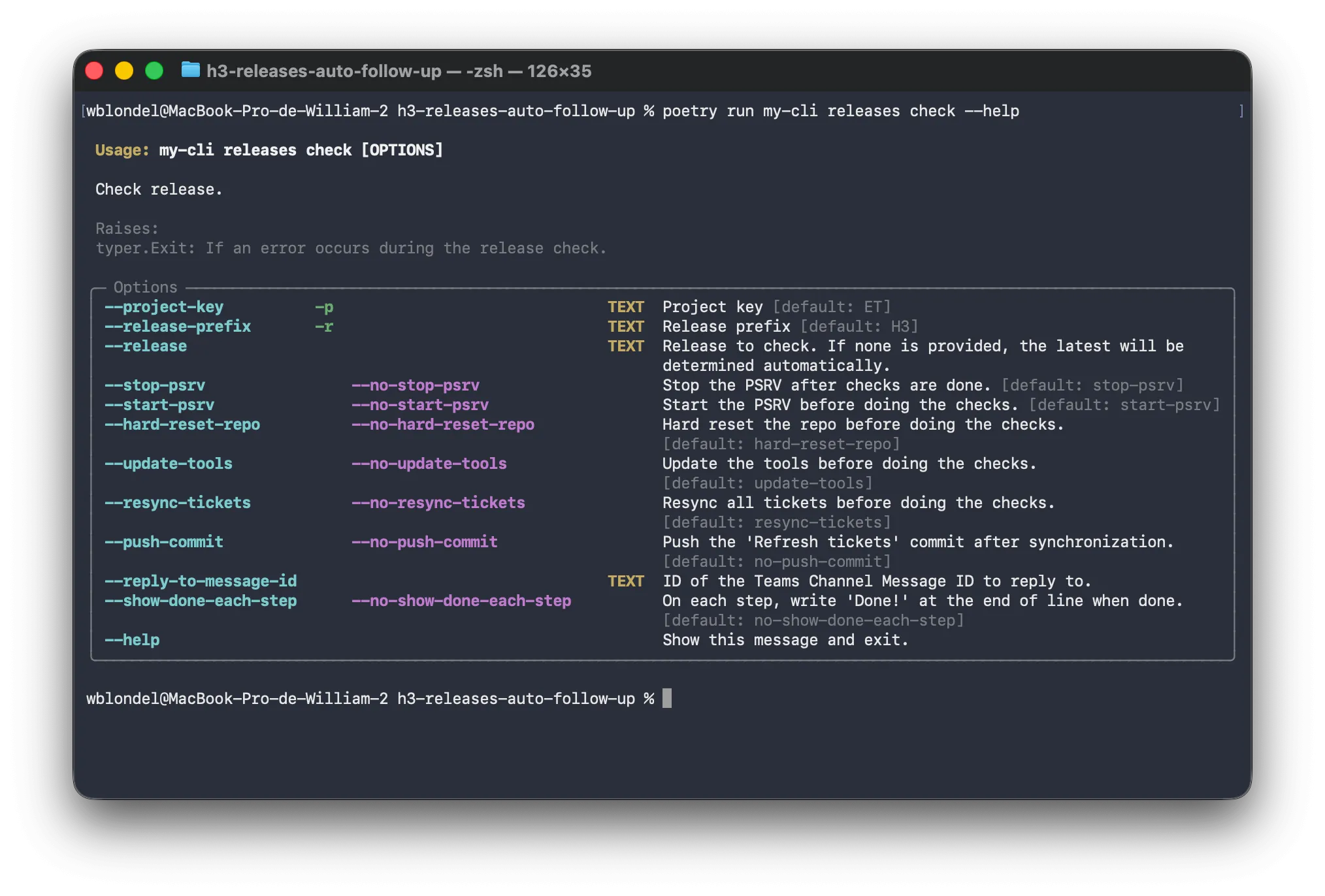Viewport: 1325px width, 896px height.
Task: Click the --no-hard-reset-repo option
Action: [443, 424]
